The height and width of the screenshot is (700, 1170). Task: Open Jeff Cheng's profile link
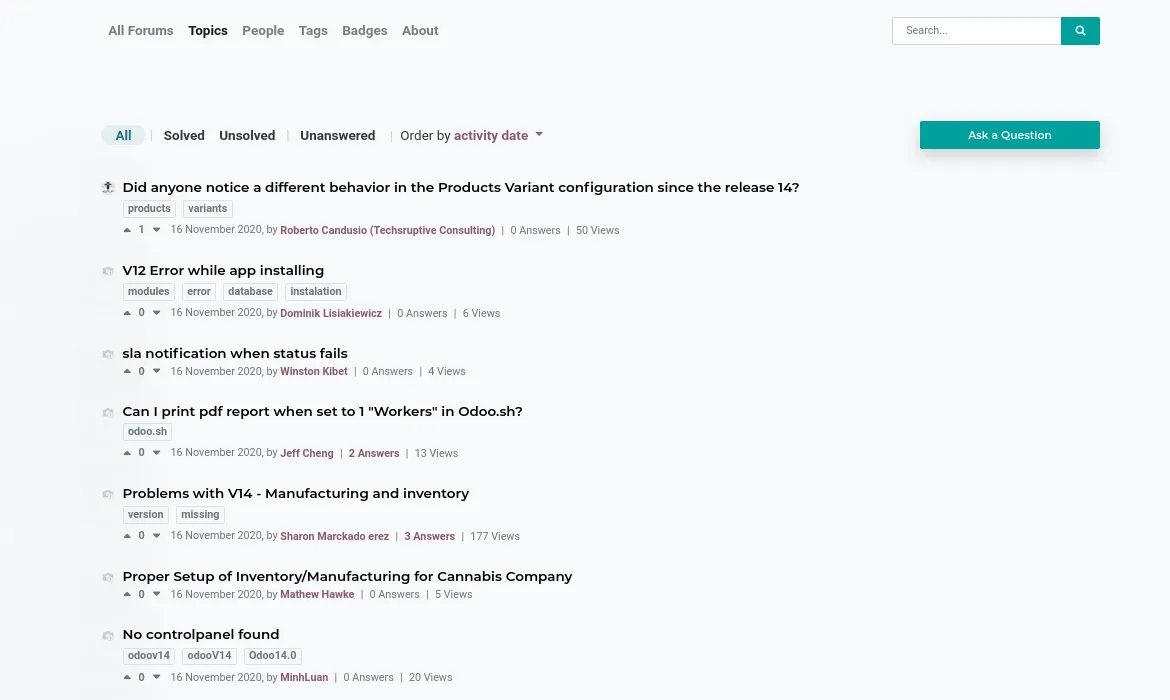pos(307,453)
